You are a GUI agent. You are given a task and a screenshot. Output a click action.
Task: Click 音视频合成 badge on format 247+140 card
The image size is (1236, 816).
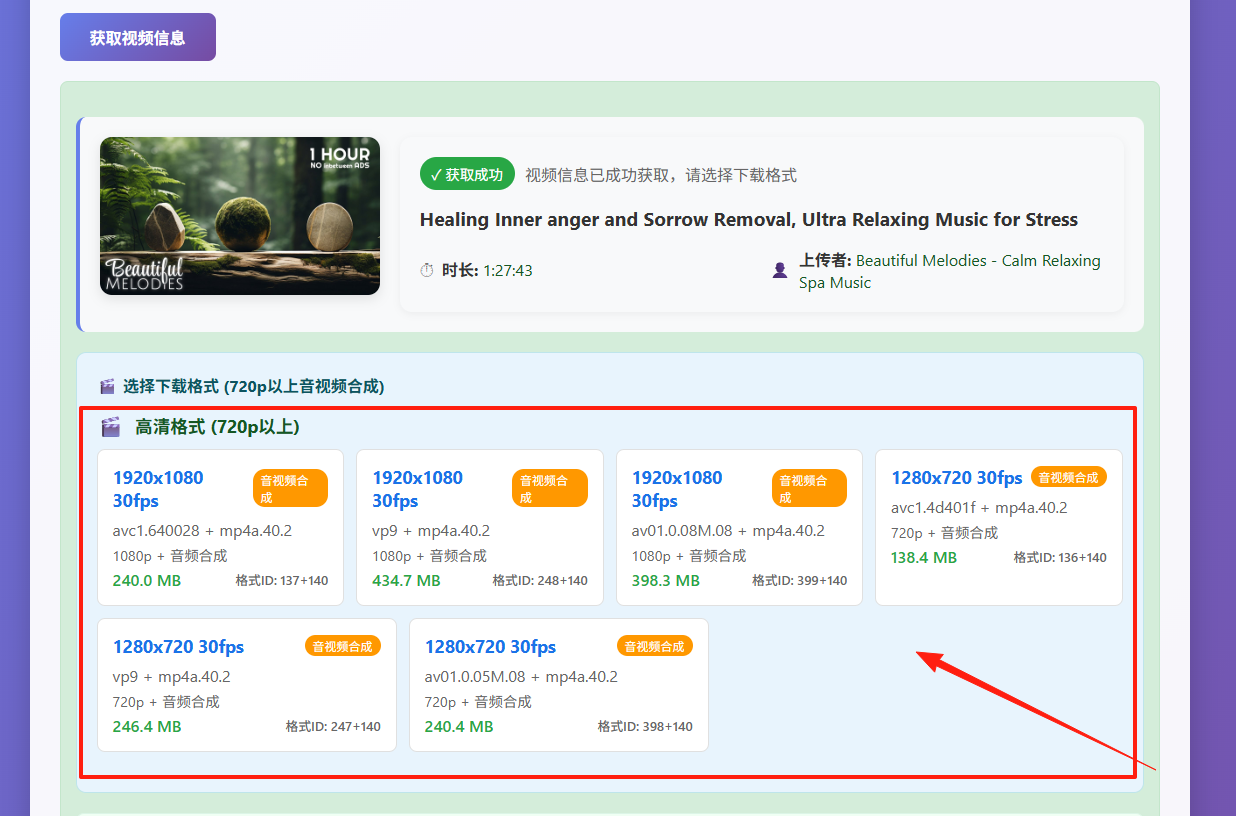tap(343, 646)
